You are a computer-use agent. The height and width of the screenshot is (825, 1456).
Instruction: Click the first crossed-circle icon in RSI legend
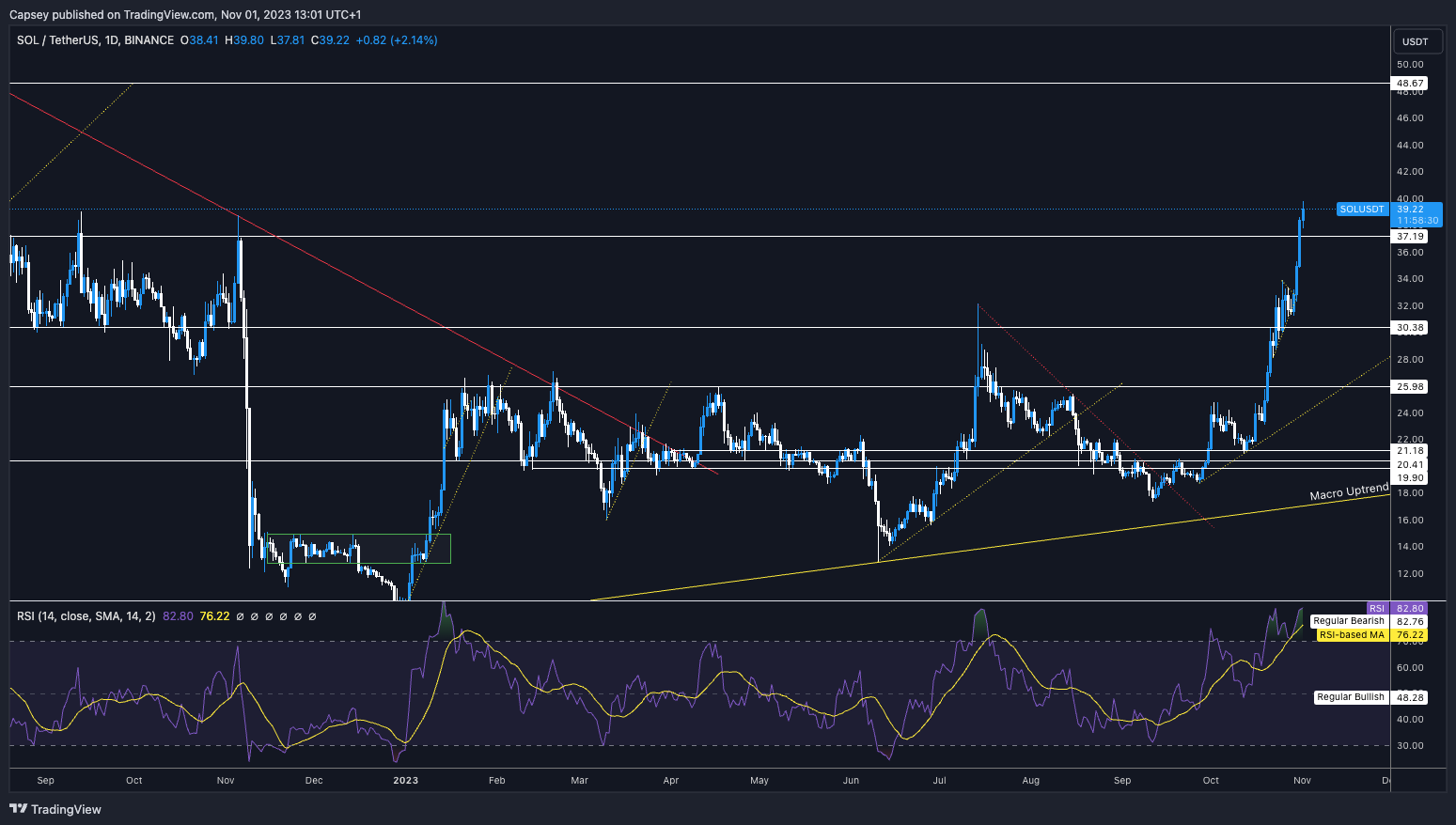(241, 615)
